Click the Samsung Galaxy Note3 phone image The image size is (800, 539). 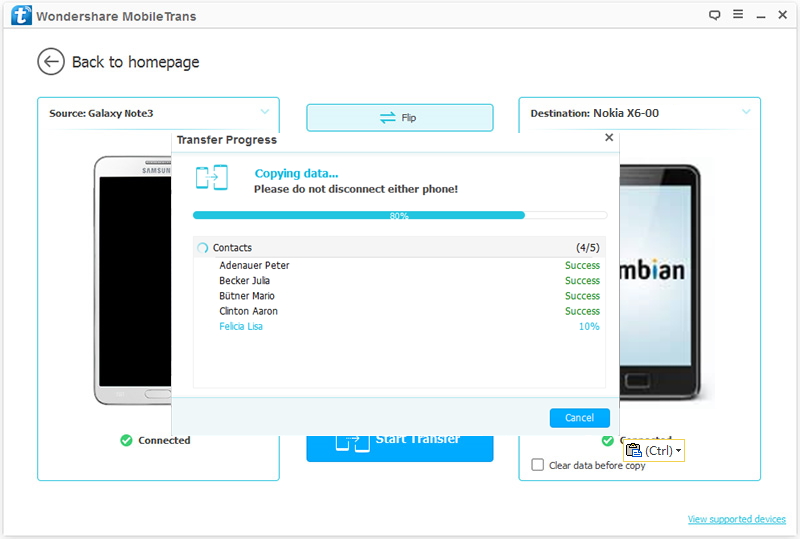133,280
